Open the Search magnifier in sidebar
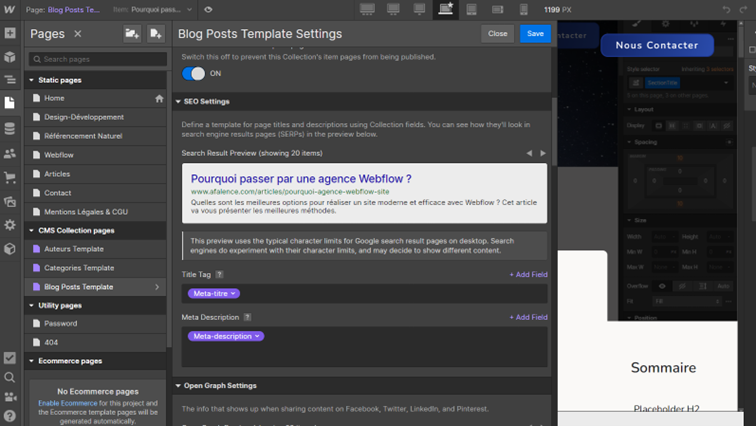Image resolution: width=756 pixels, height=426 pixels. click(x=10, y=377)
